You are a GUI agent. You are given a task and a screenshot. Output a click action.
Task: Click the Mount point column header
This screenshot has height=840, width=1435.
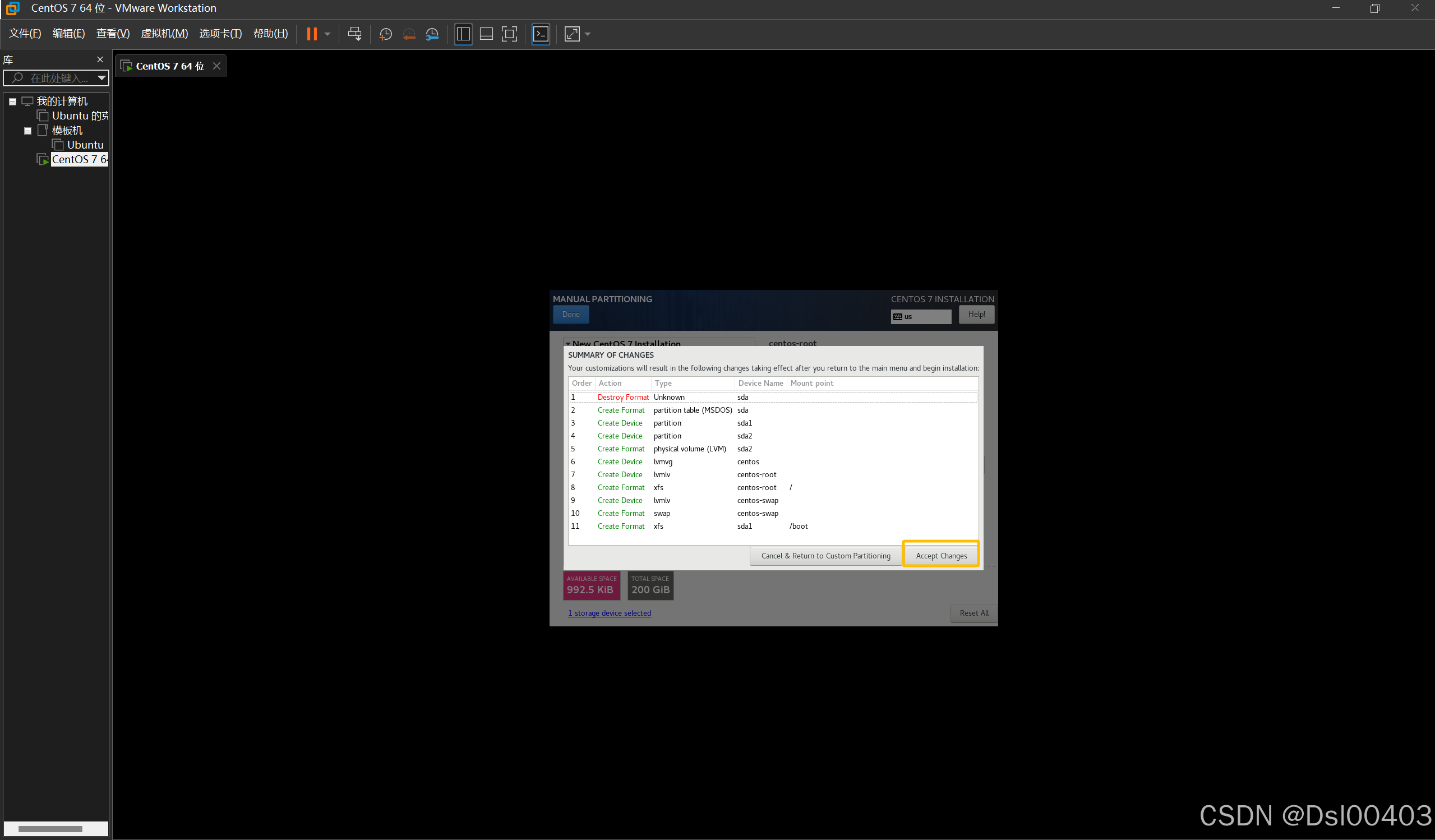[x=882, y=383]
